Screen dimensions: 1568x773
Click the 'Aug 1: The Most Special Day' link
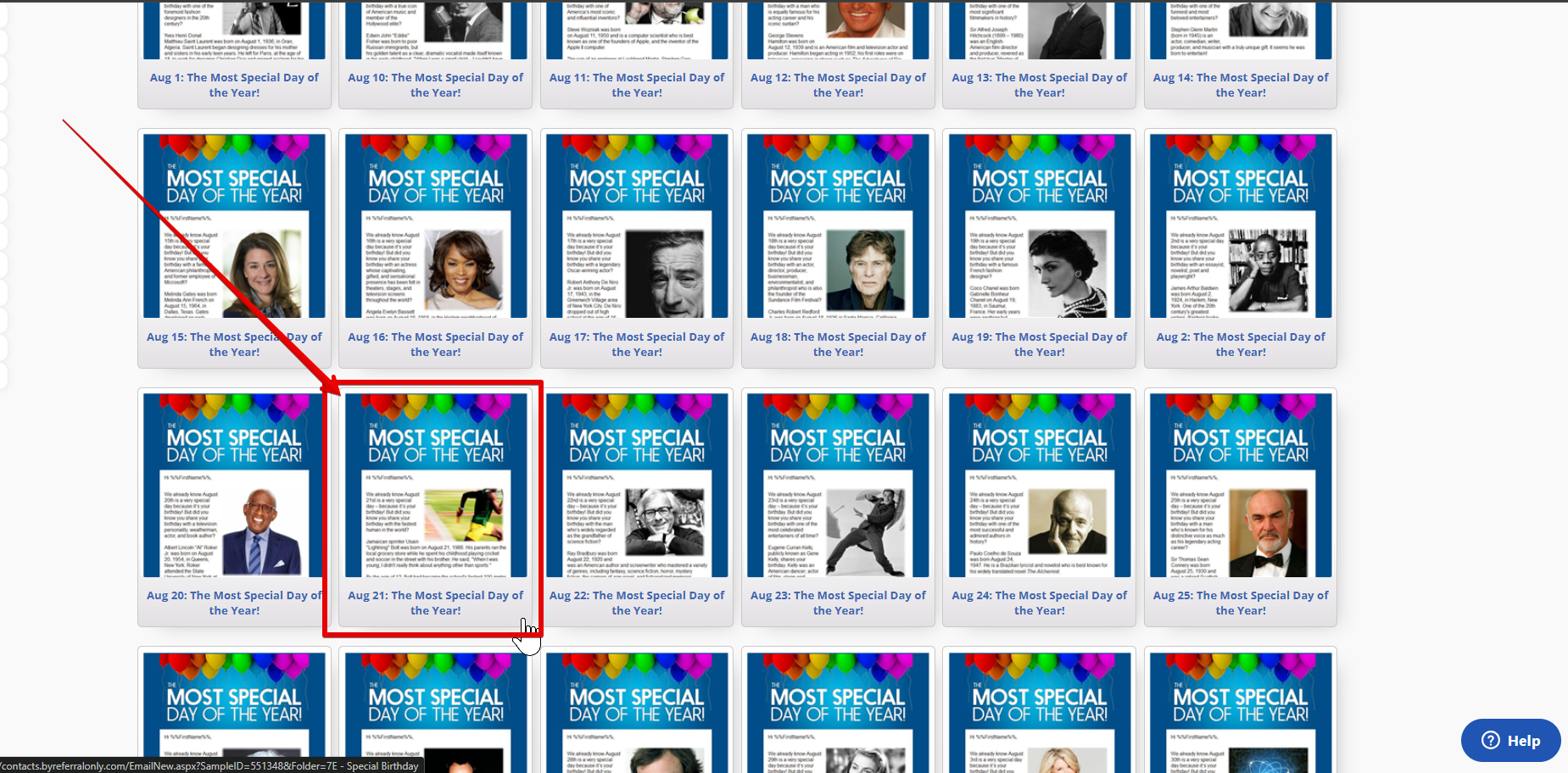pyautogui.click(x=234, y=85)
